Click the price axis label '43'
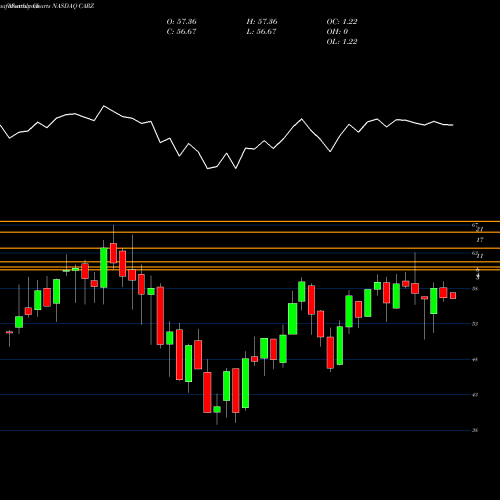The width and height of the screenshot is (500, 500). [x=475, y=395]
